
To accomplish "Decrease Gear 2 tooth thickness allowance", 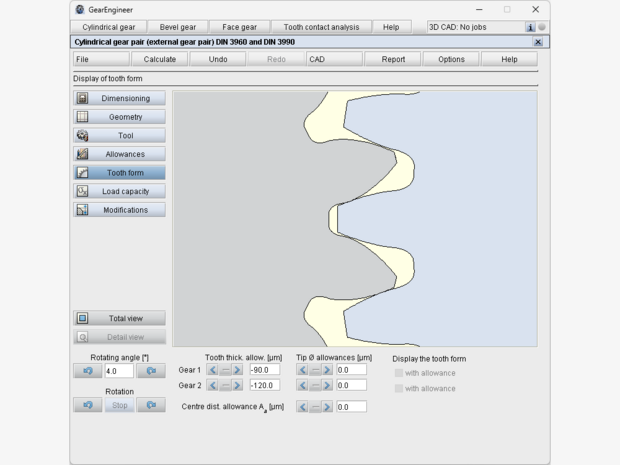I will (x=212, y=385).
